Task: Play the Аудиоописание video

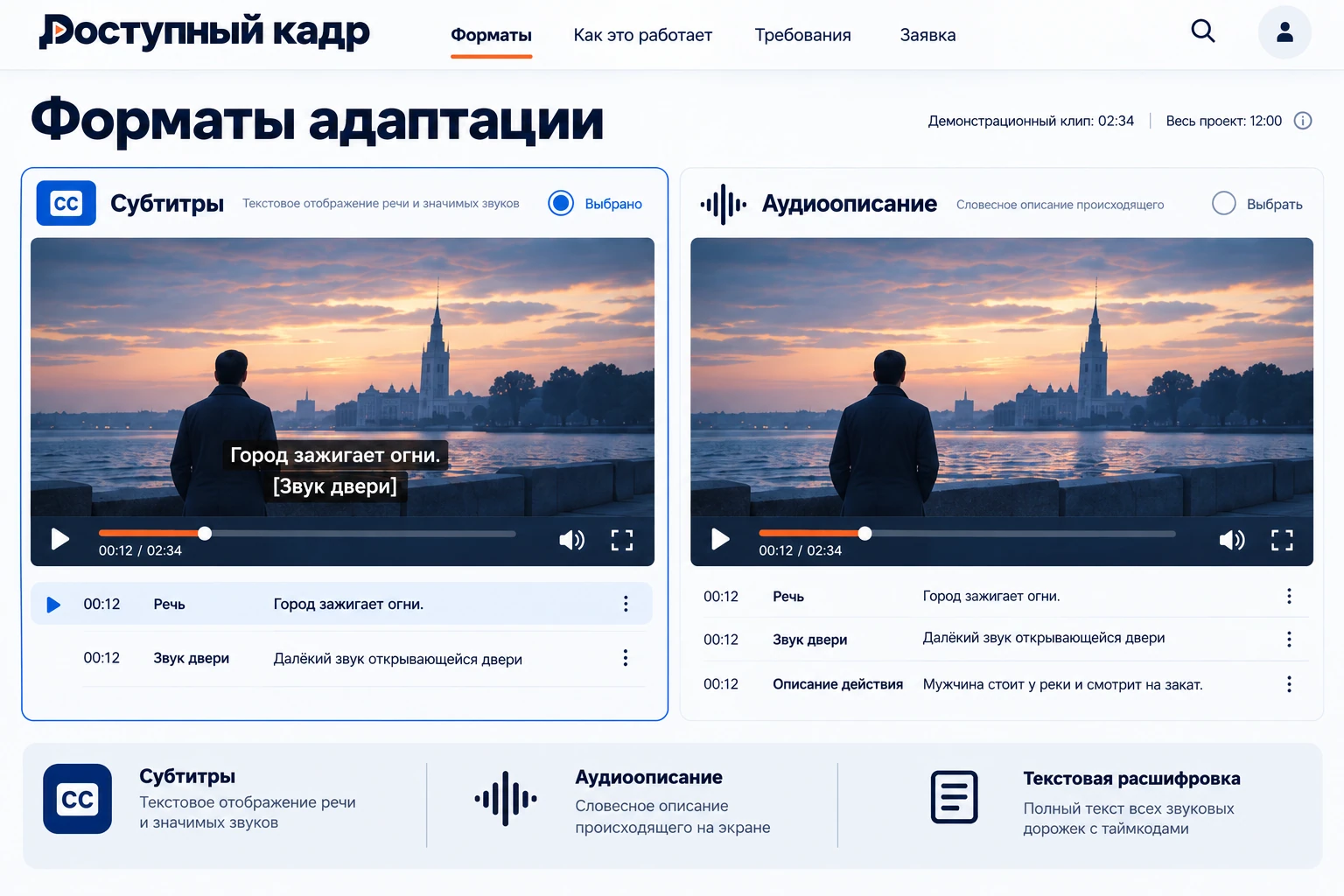Action: click(x=720, y=539)
